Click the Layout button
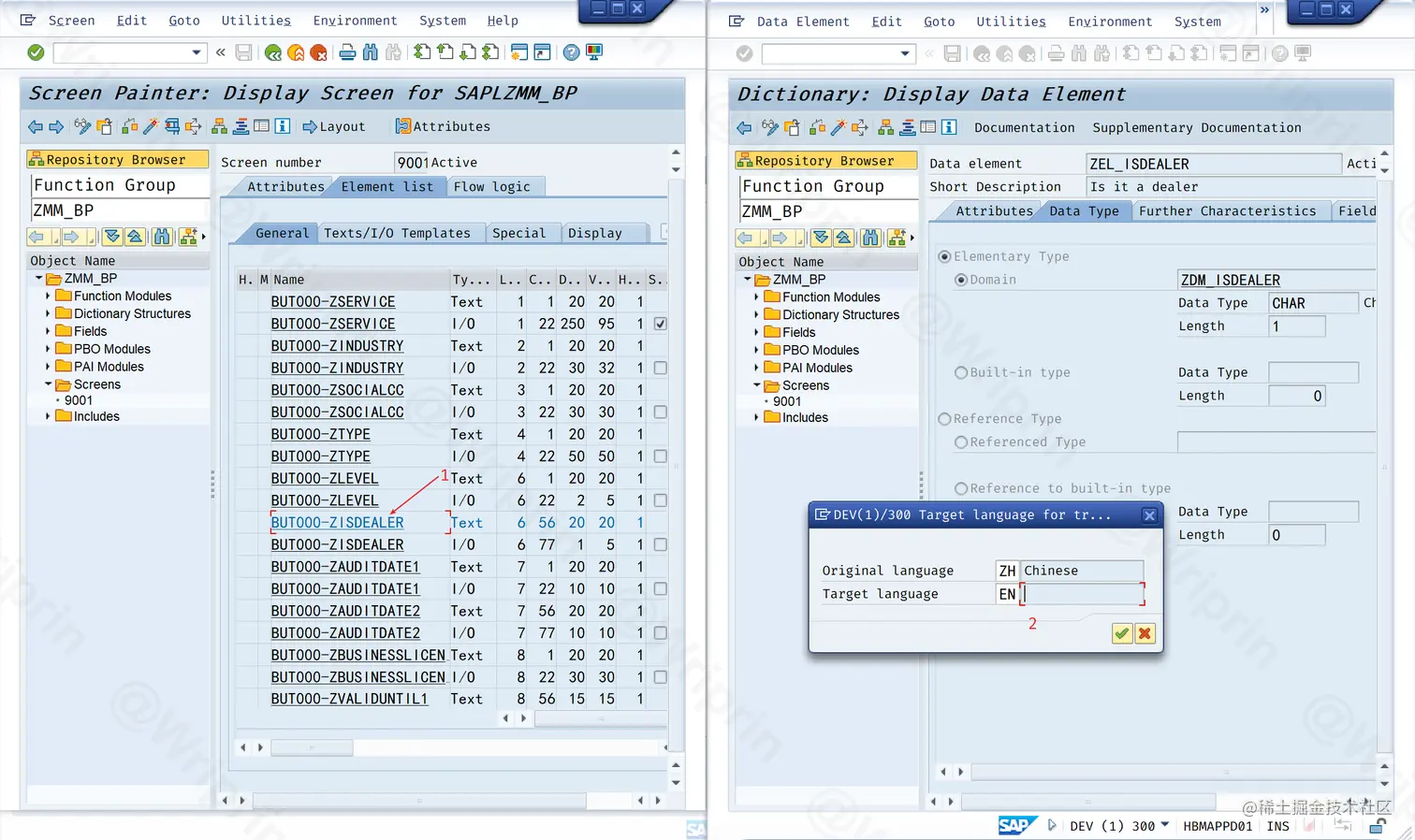The width and height of the screenshot is (1415, 840). 334,126
